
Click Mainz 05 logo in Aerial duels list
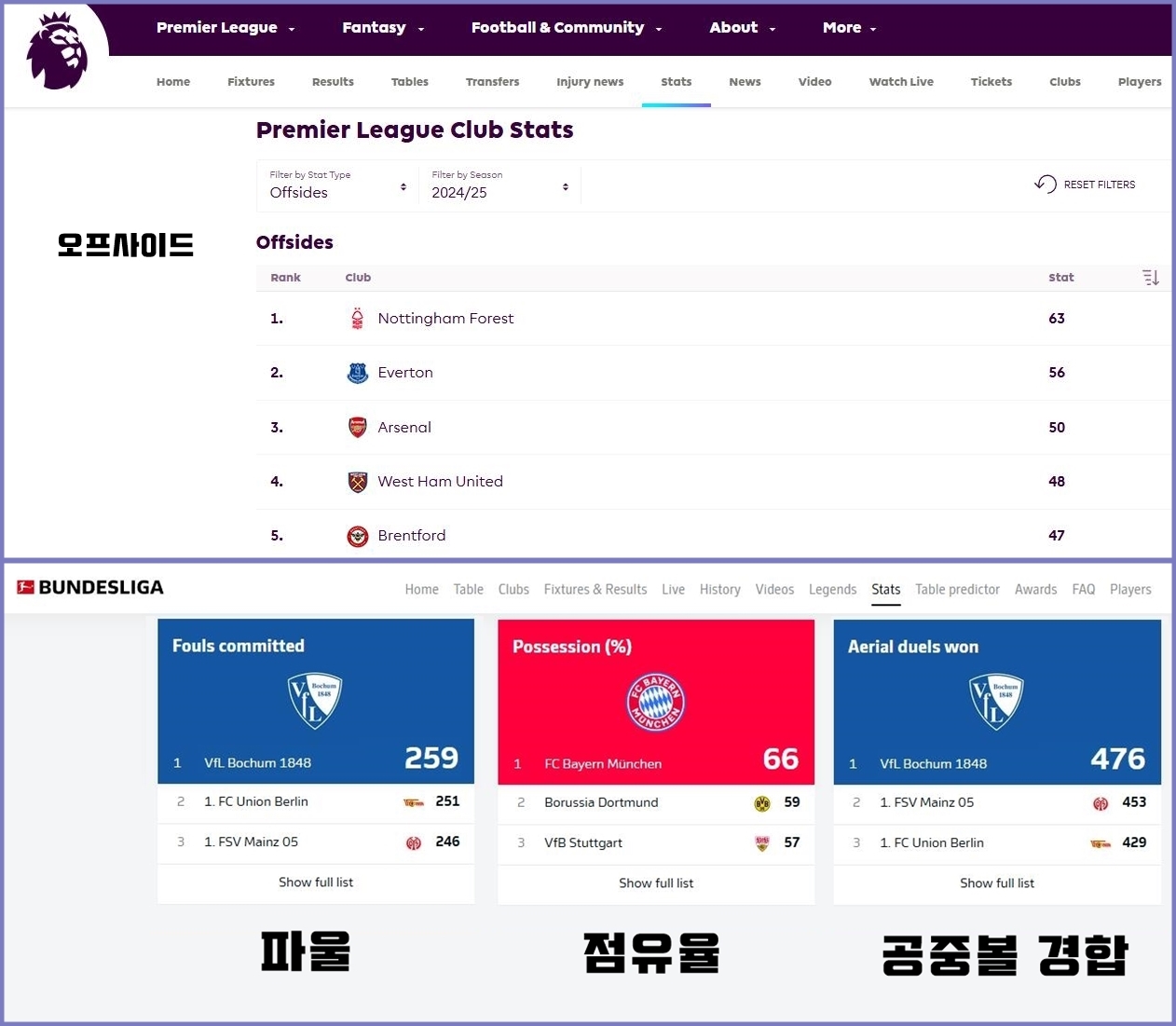tap(1101, 803)
